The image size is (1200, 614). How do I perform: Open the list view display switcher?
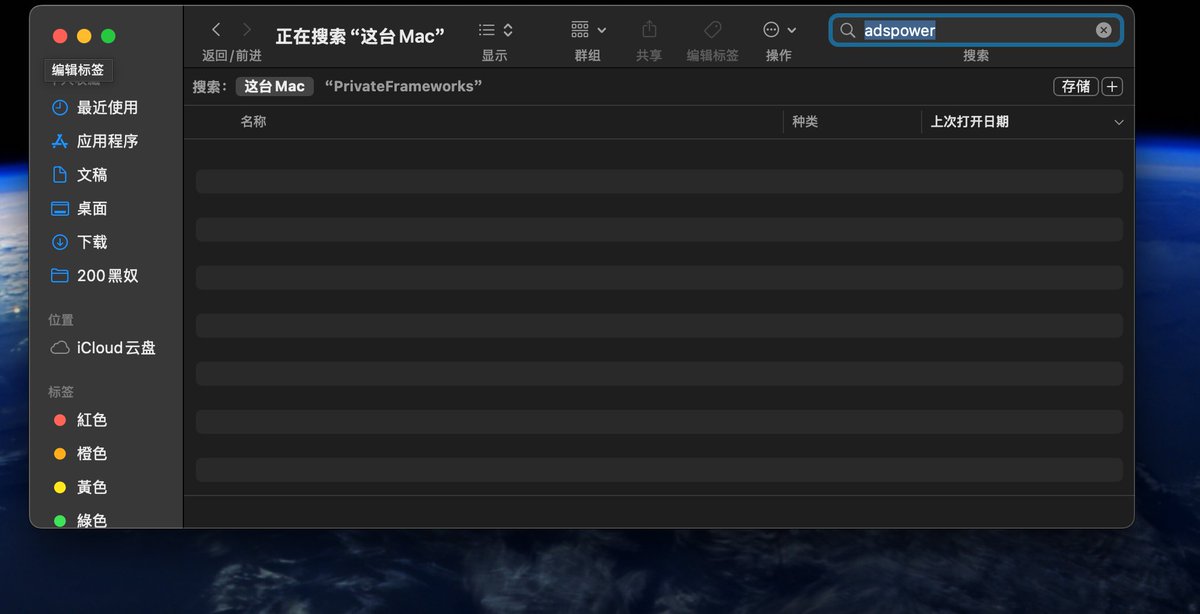click(x=495, y=30)
